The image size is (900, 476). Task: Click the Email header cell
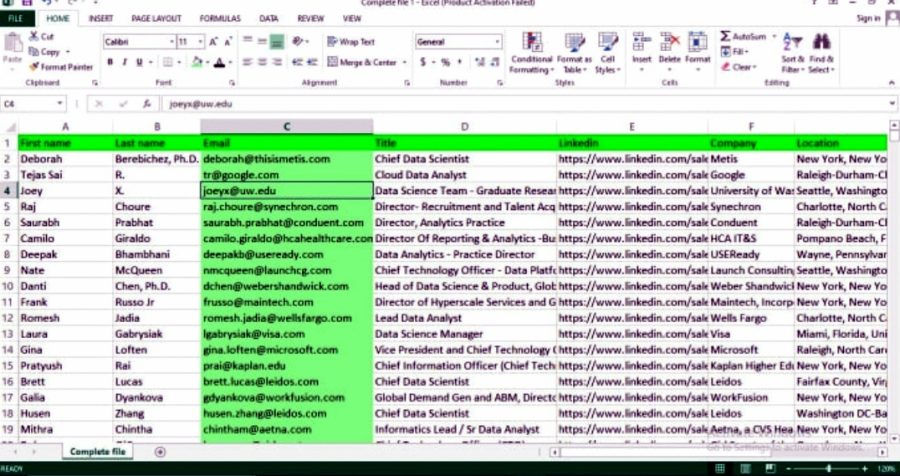coord(286,143)
